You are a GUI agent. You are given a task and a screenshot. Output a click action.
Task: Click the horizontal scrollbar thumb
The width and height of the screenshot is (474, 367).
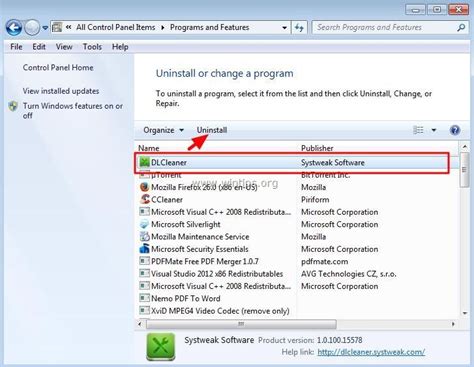(241, 324)
